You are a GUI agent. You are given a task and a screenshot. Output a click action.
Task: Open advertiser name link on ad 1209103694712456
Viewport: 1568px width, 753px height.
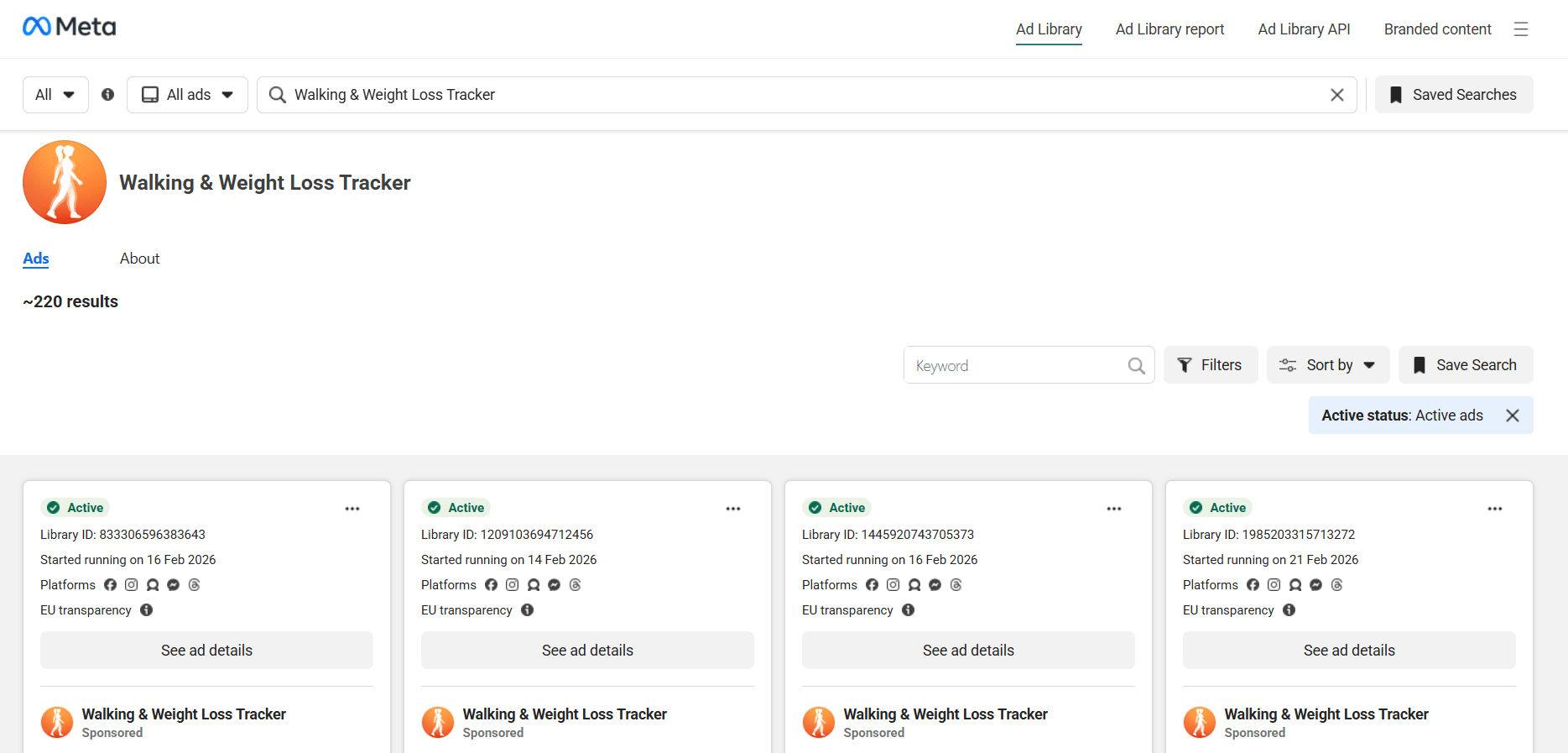pyautogui.click(x=565, y=714)
